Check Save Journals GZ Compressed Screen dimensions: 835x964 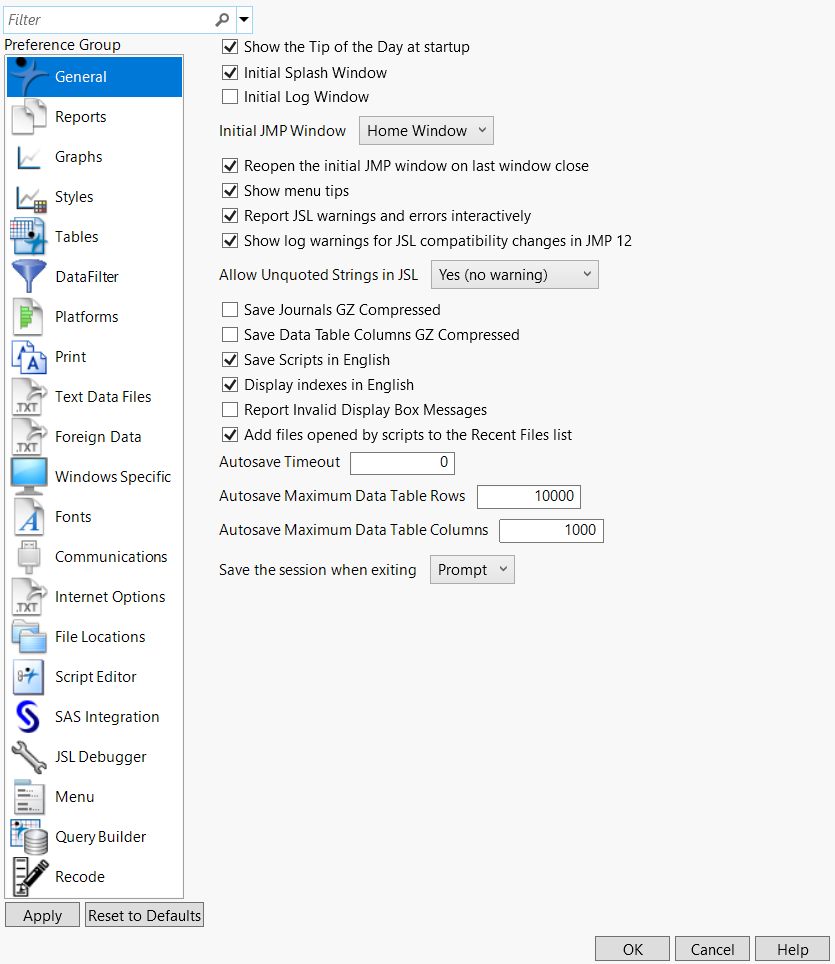coord(229,309)
